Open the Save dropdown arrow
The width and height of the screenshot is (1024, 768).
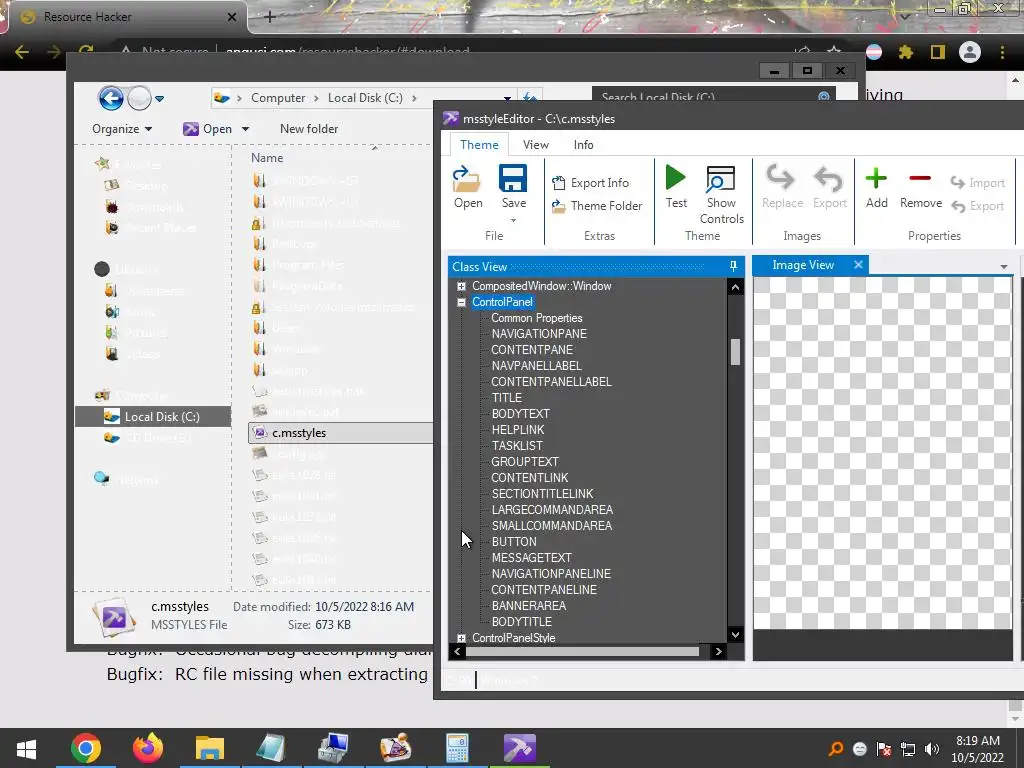[x=513, y=221]
